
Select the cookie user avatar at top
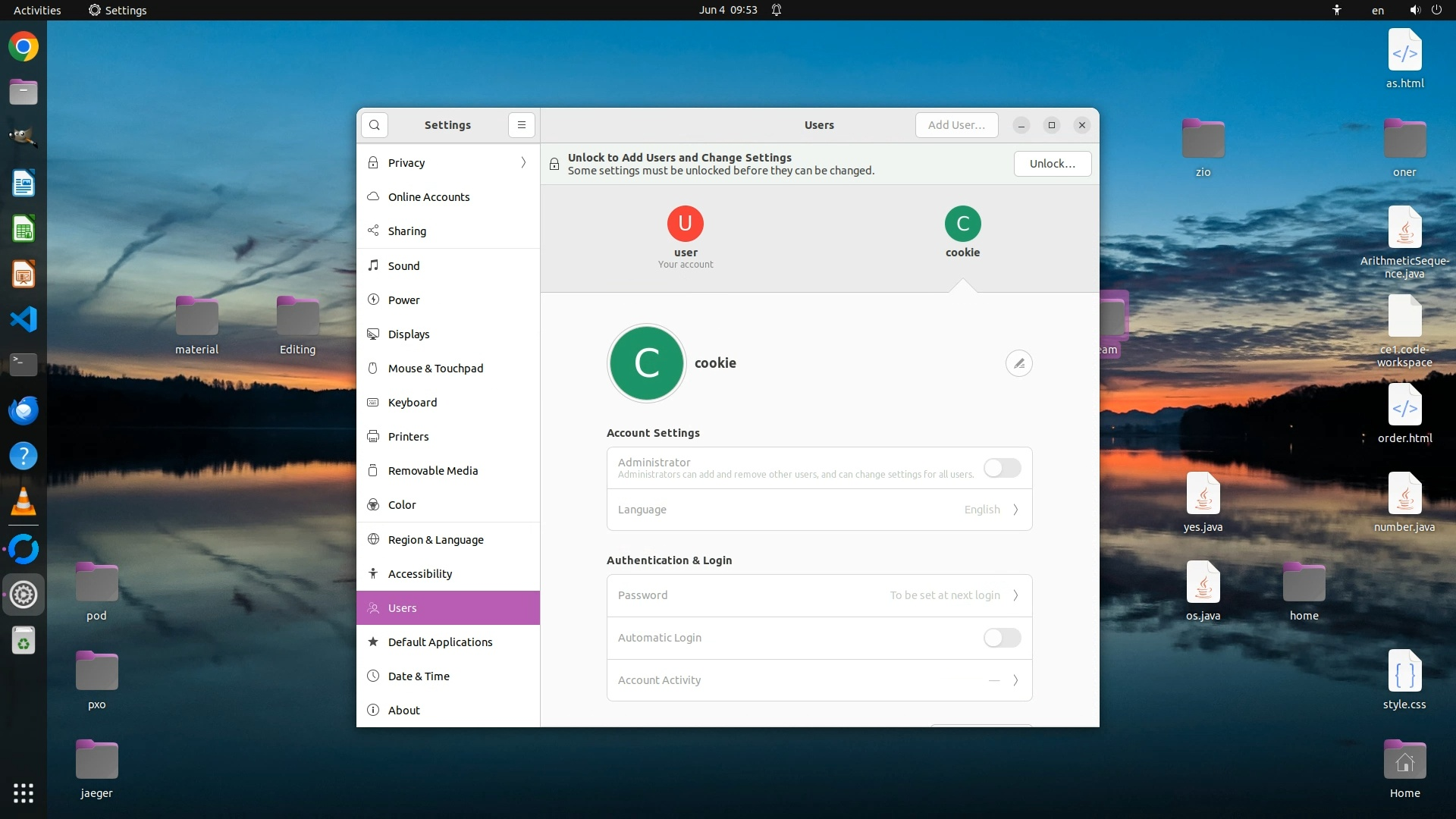click(x=962, y=224)
